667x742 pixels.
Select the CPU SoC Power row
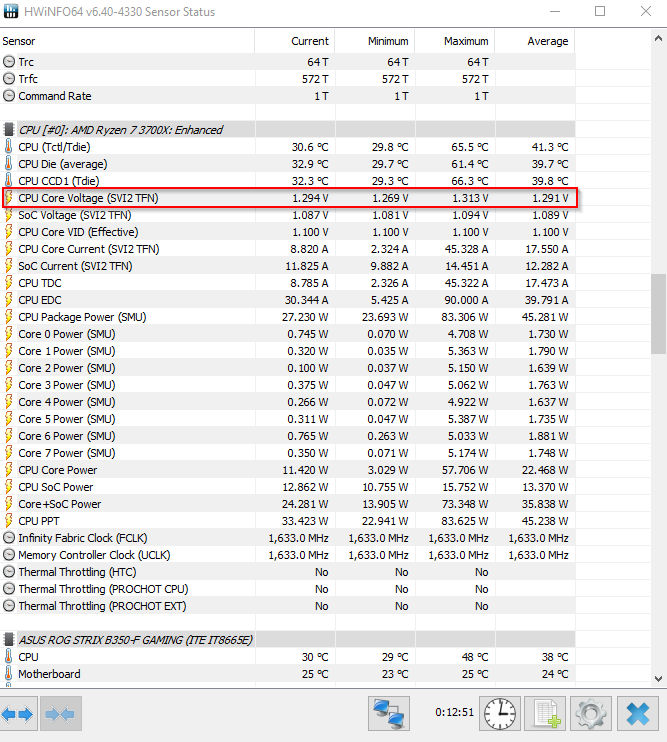(x=288, y=487)
